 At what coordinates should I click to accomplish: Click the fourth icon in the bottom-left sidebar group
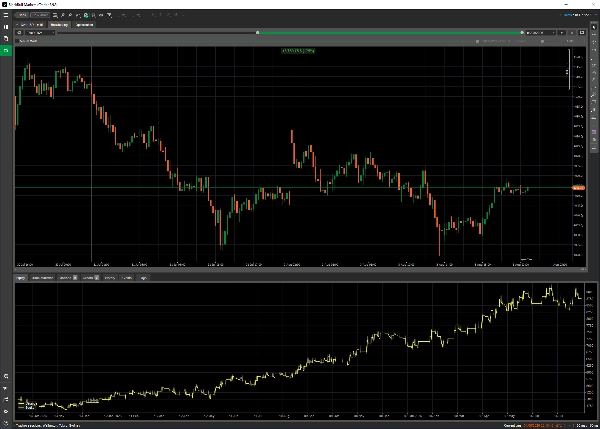click(x=6, y=411)
